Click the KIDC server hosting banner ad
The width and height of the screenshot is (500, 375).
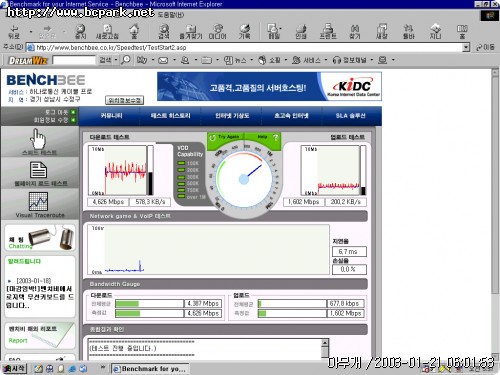pyautogui.click(x=269, y=86)
